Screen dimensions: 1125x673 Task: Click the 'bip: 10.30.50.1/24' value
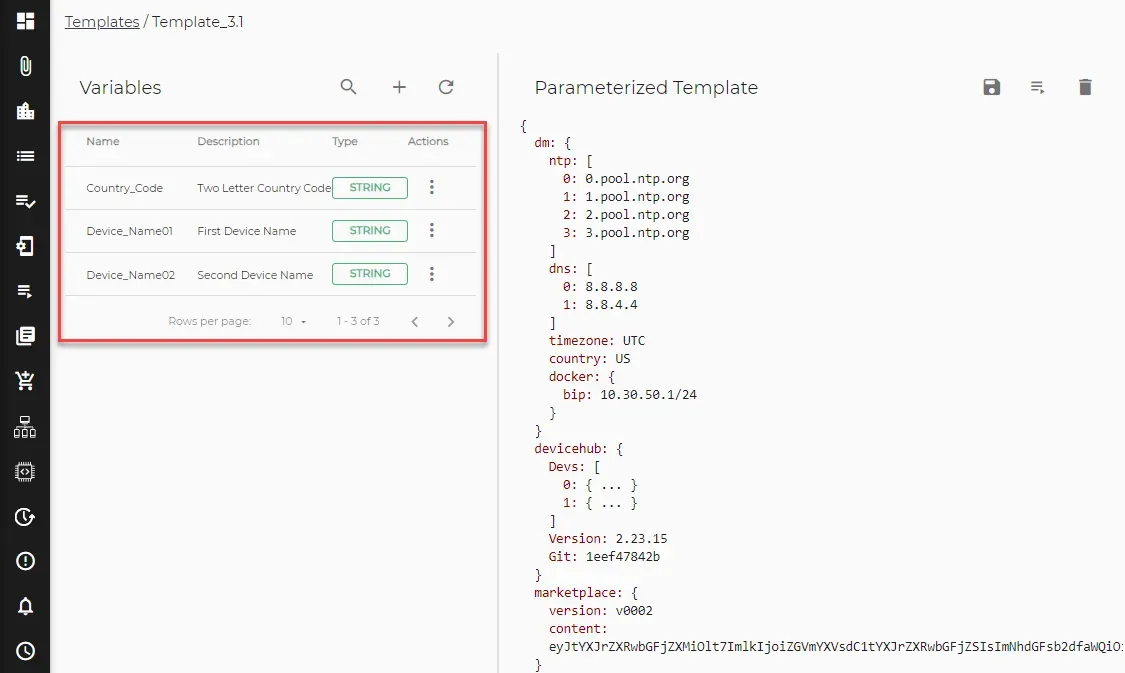click(648, 395)
